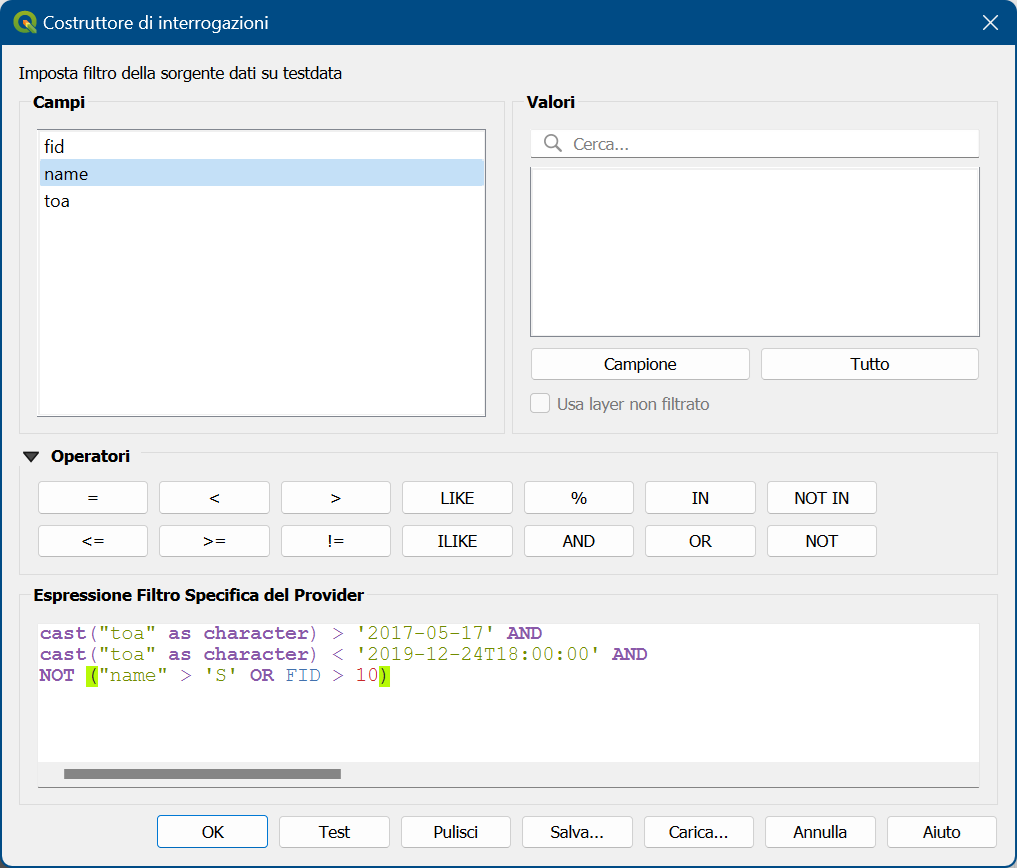This screenshot has width=1017, height=868.
Task: Click the search magnifier icon in Valori
Action: coord(553,143)
